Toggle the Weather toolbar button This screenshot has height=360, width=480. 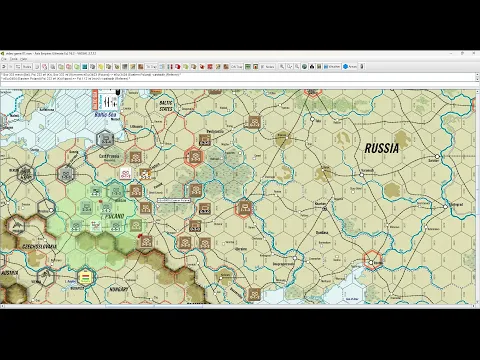coord(332,67)
